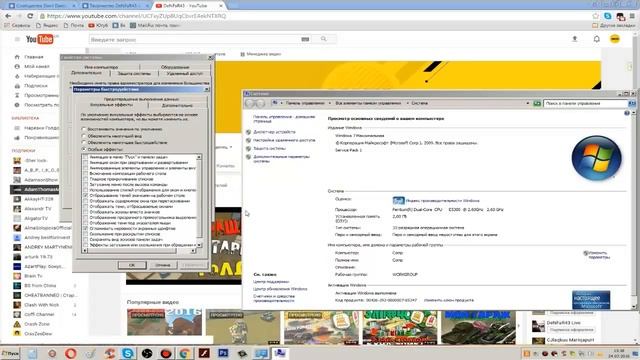Viewport: 640px width, 360px height.
Task: Uncheck Сглаживать неровности экранных шрифтов
Action: point(86,229)
